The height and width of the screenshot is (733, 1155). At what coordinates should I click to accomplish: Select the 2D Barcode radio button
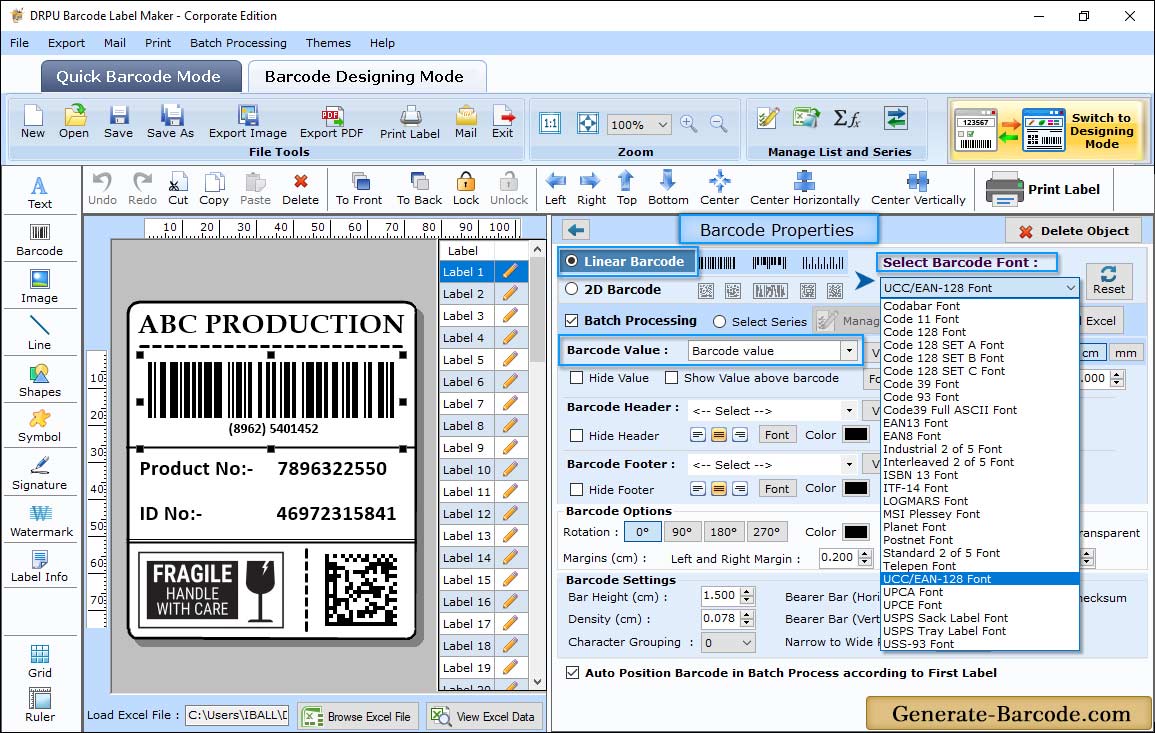pos(572,289)
